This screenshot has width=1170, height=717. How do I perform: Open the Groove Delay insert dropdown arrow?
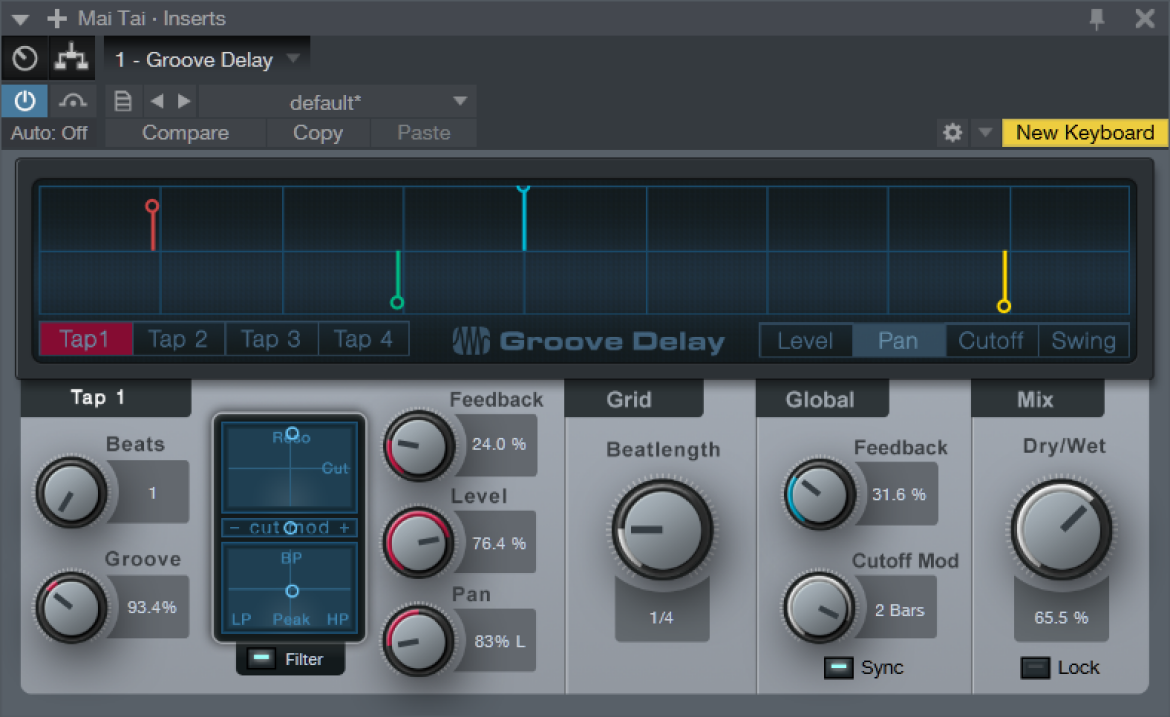[x=293, y=57]
